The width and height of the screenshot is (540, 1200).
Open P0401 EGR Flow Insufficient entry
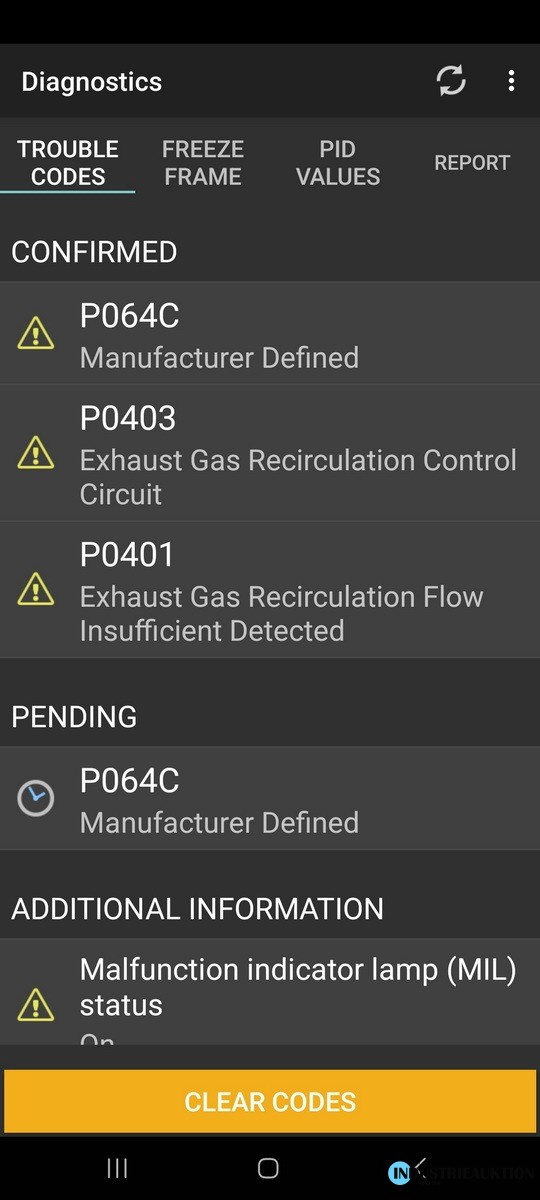click(270, 589)
